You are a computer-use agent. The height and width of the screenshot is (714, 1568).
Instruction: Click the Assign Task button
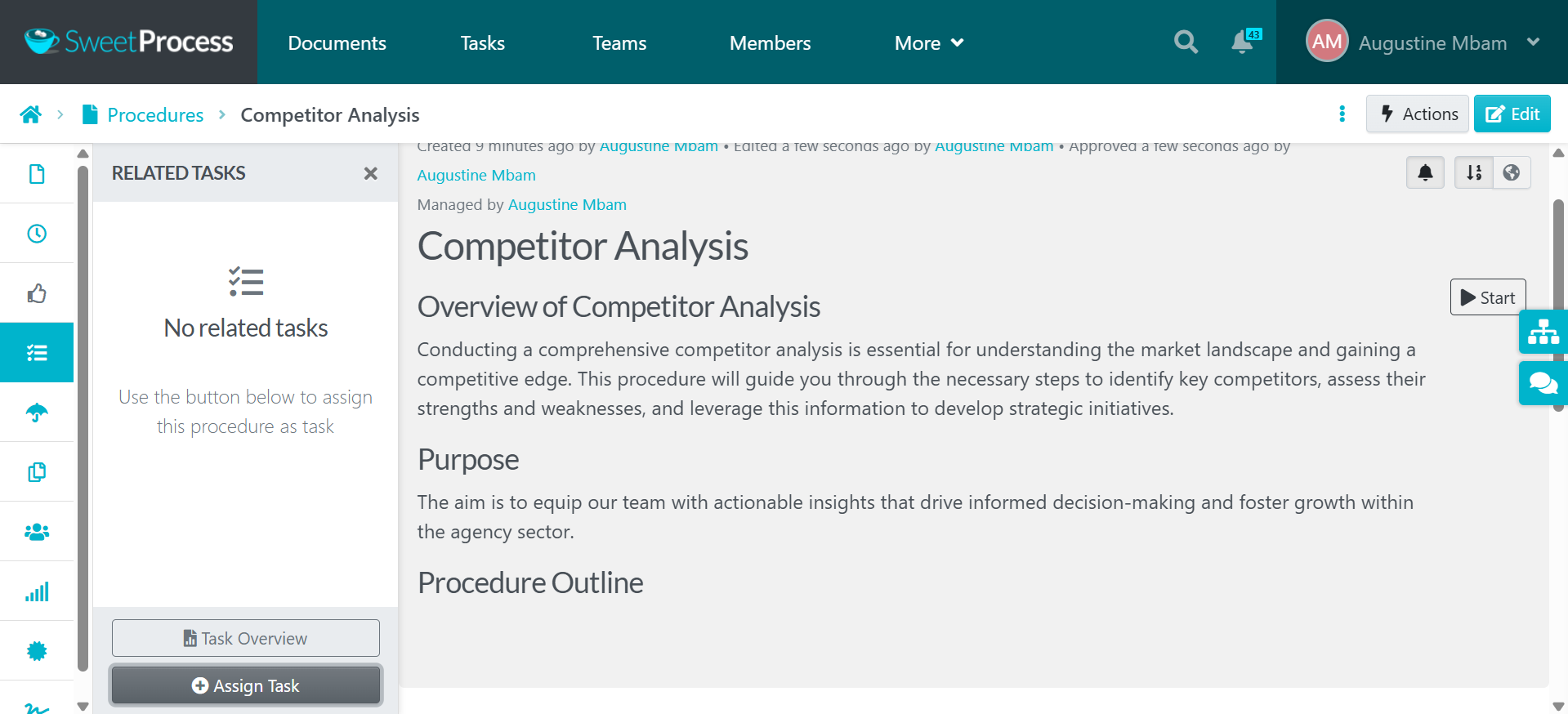pyautogui.click(x=246, y=685)
